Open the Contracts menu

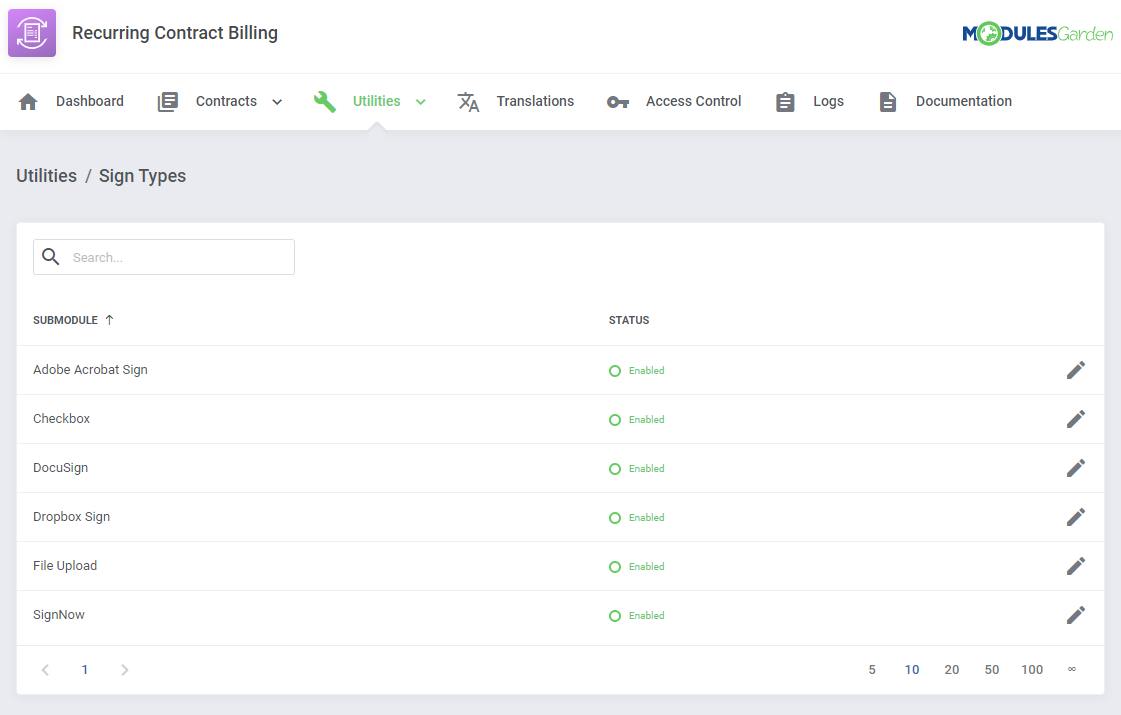click(226, 102)
